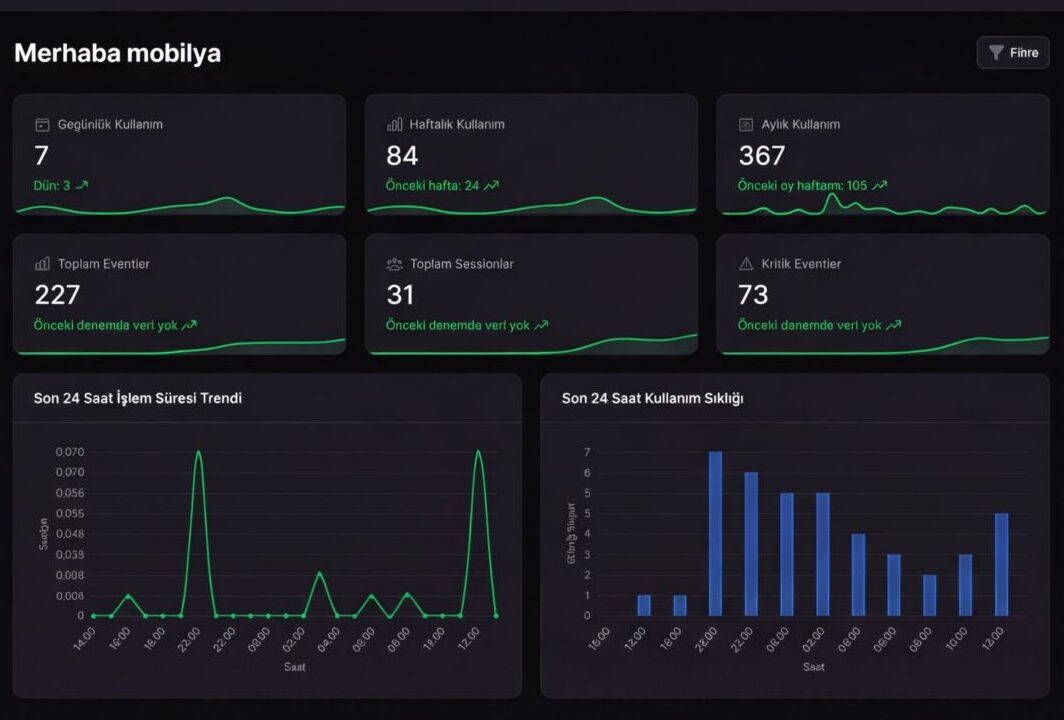Open the Günlük Kullanım card showing 7

point(179,154)
